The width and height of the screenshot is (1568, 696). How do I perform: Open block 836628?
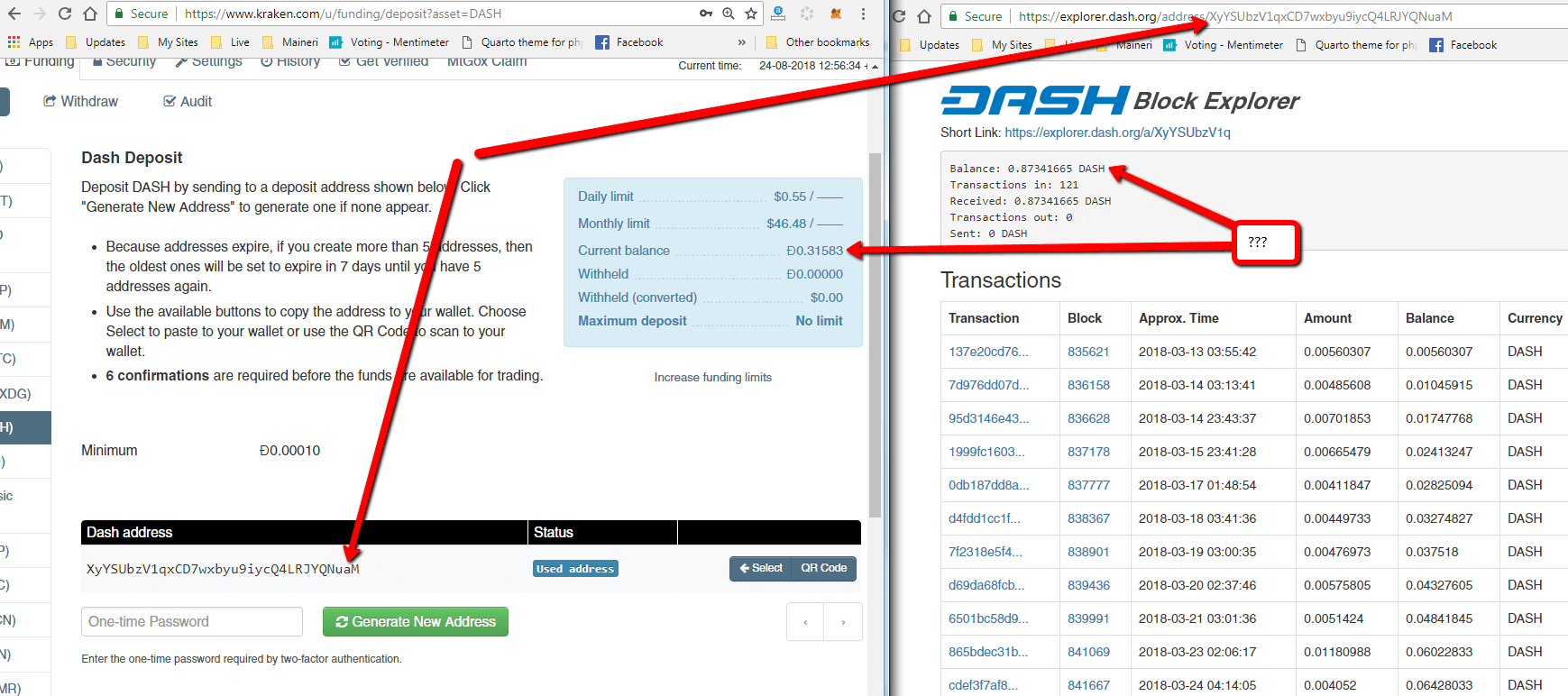1088,418
